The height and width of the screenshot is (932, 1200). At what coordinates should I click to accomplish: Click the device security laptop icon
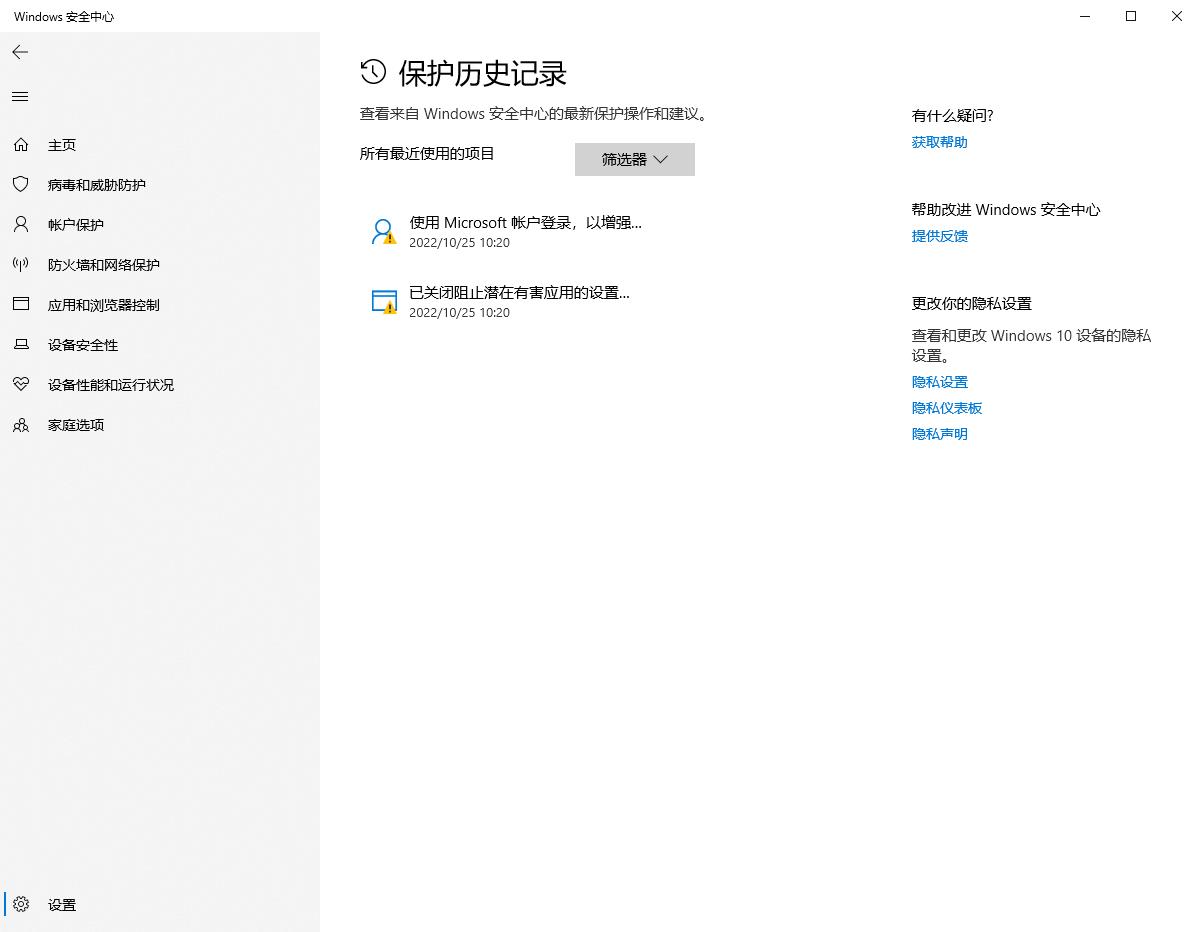coord(21,345)
